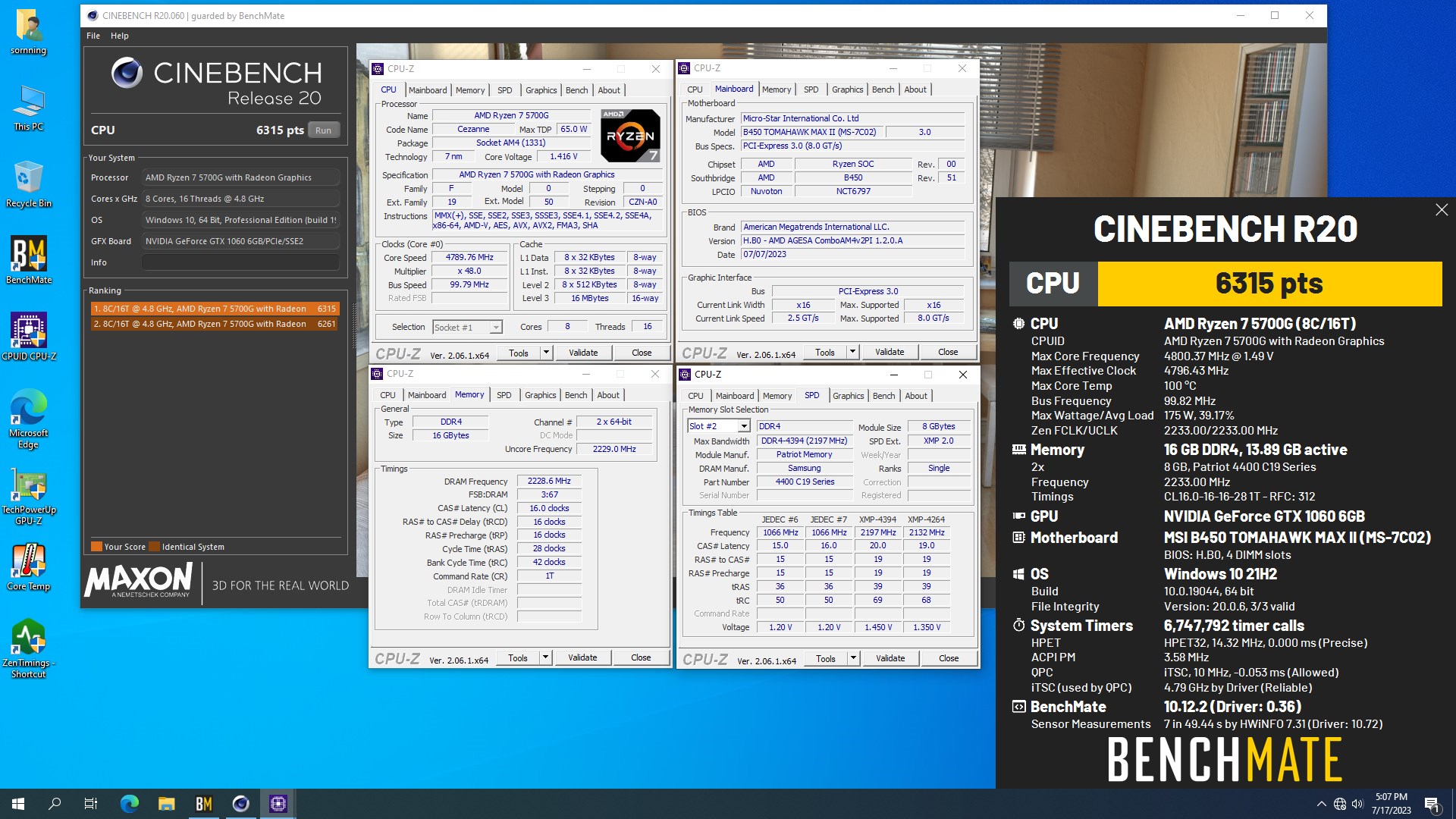Expand Tools dropdown arrow in SPD window
1456x819 pixels.
point(853,658)
